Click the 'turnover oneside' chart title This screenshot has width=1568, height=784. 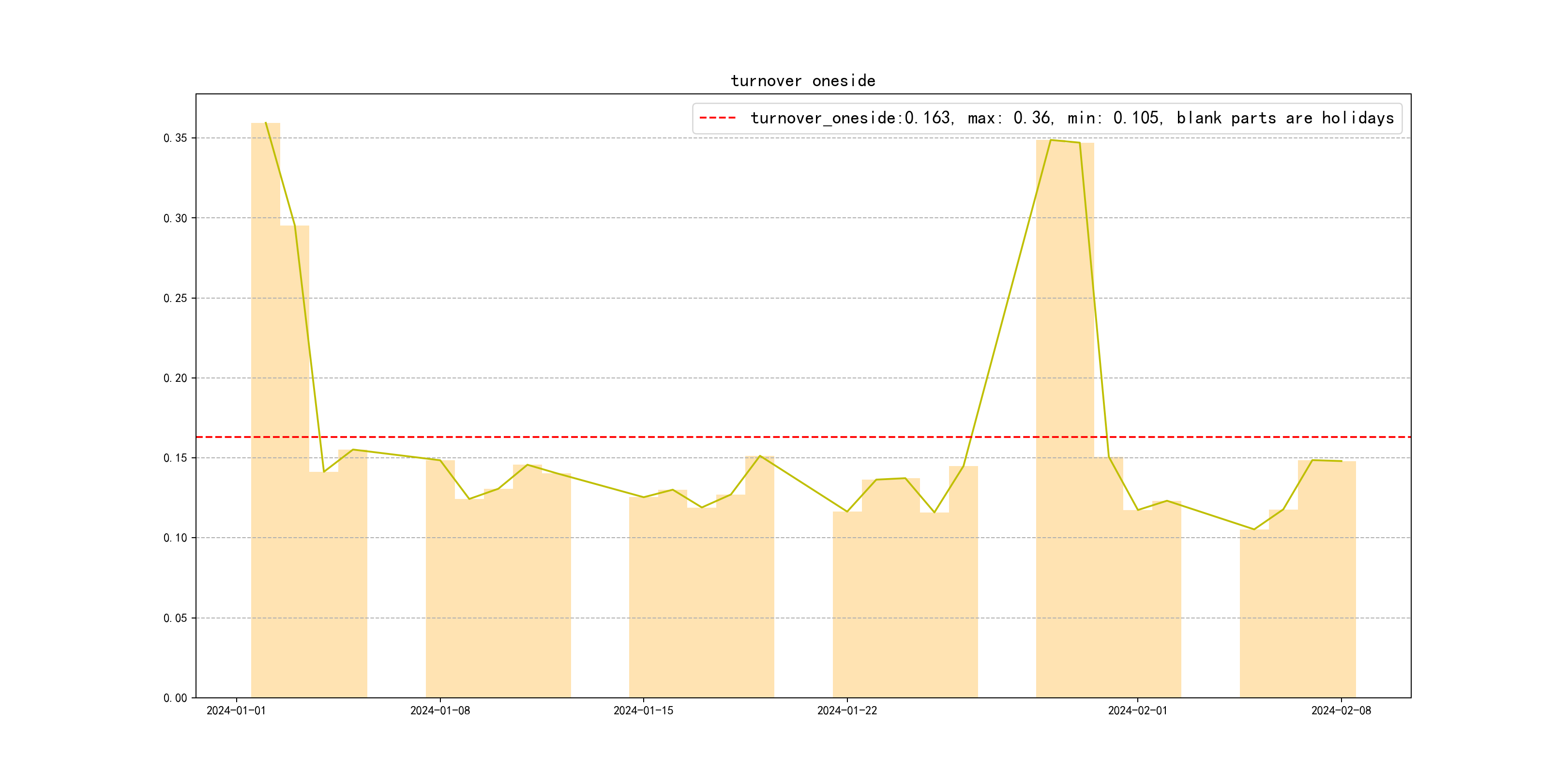click(x=803, y=81)
